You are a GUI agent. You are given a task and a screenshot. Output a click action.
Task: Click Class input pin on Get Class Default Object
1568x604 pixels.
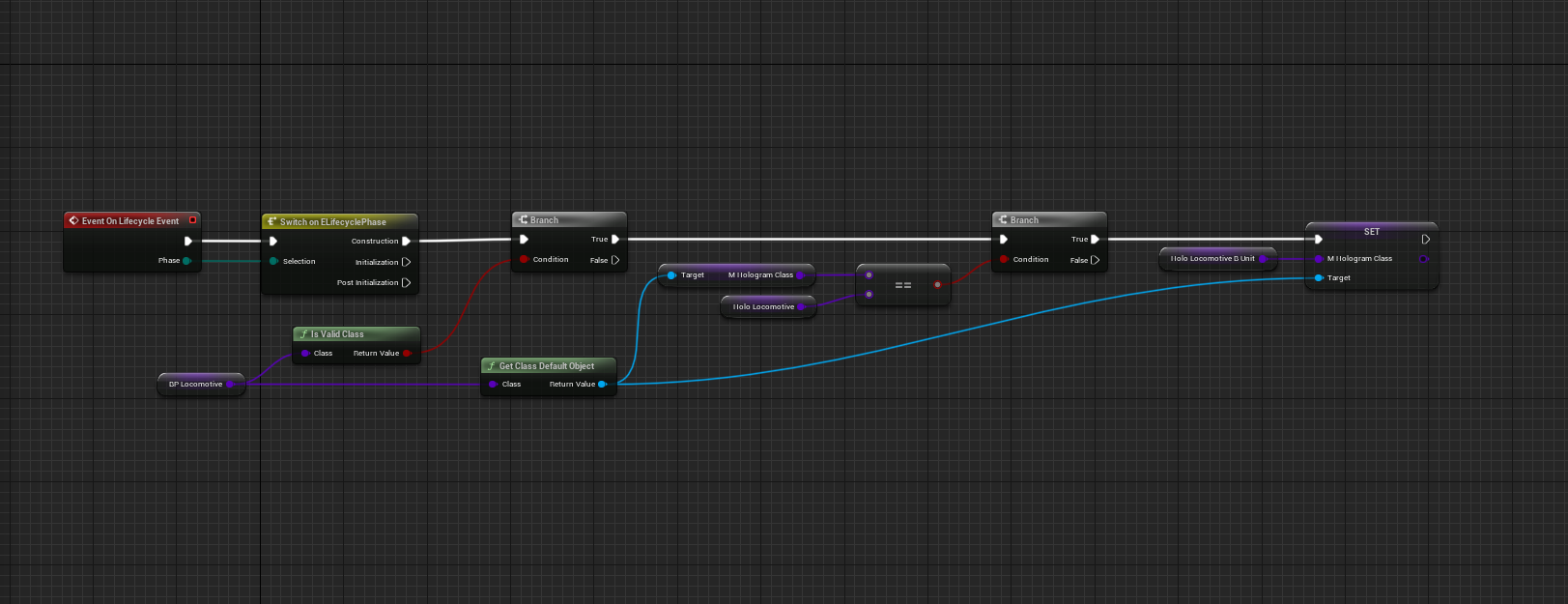tap(494, 385)
